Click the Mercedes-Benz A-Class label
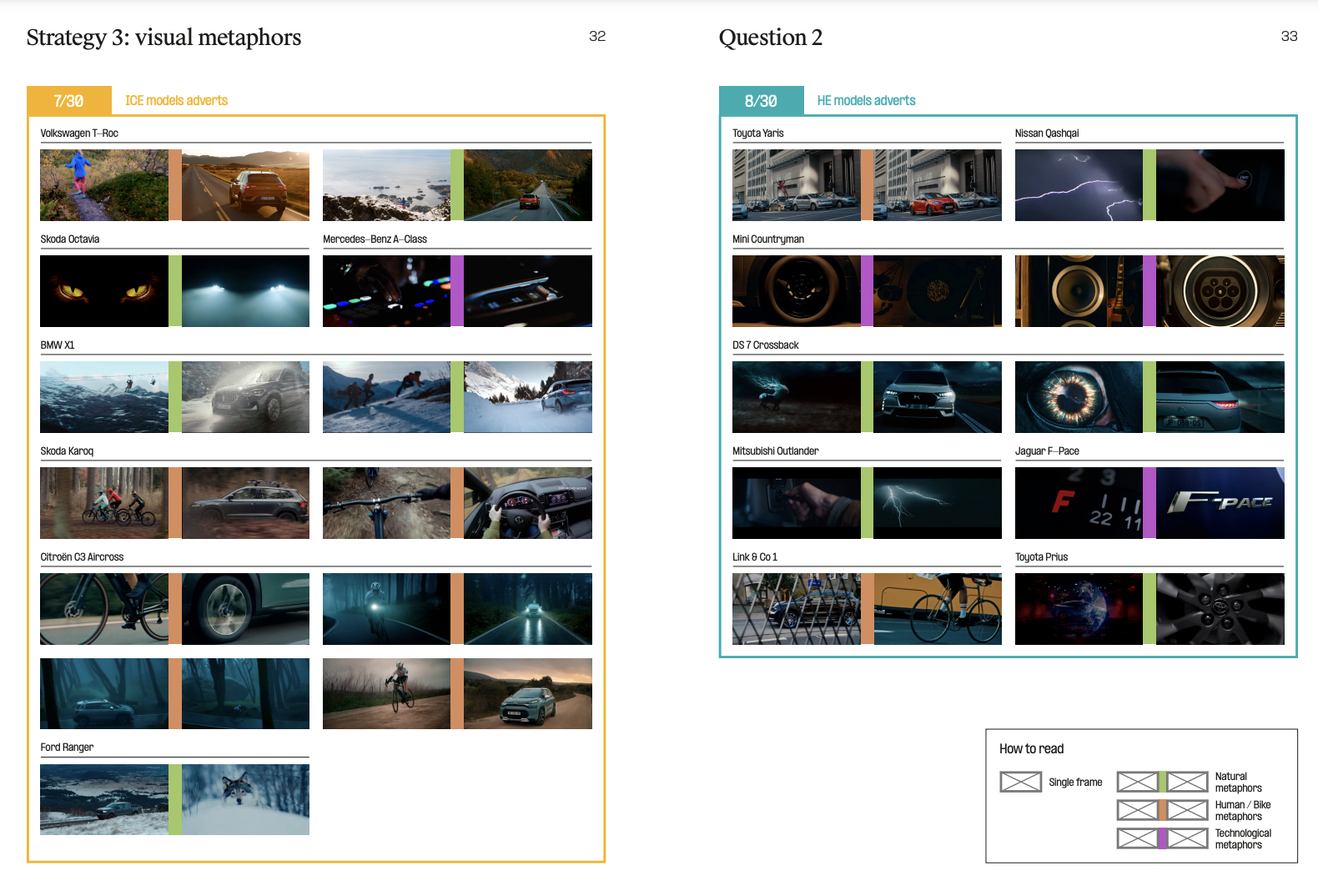 pos(375,239)
